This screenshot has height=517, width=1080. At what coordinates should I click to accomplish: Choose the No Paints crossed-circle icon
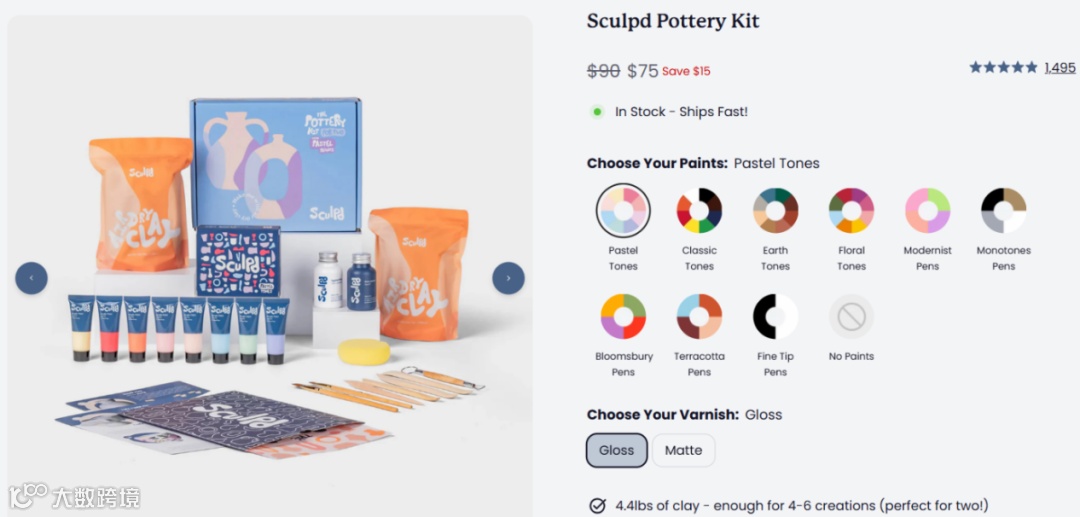point(851,317)
